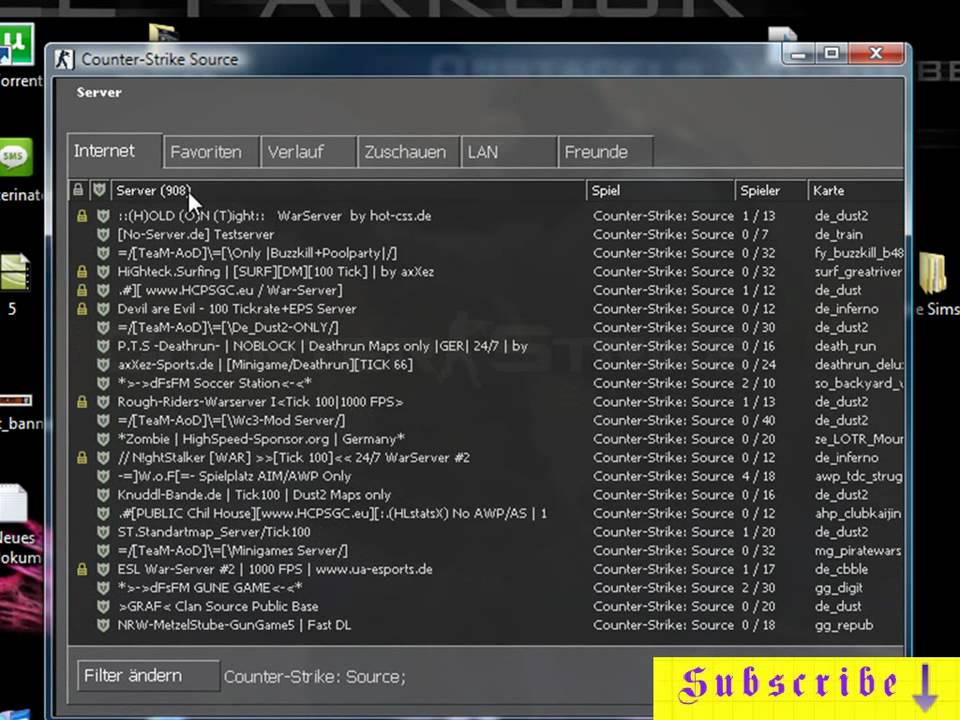Click lock icon of HiGhteck.Surfing row
The height and width of the screenshot is (720, 960).
[x=81, y=271]
